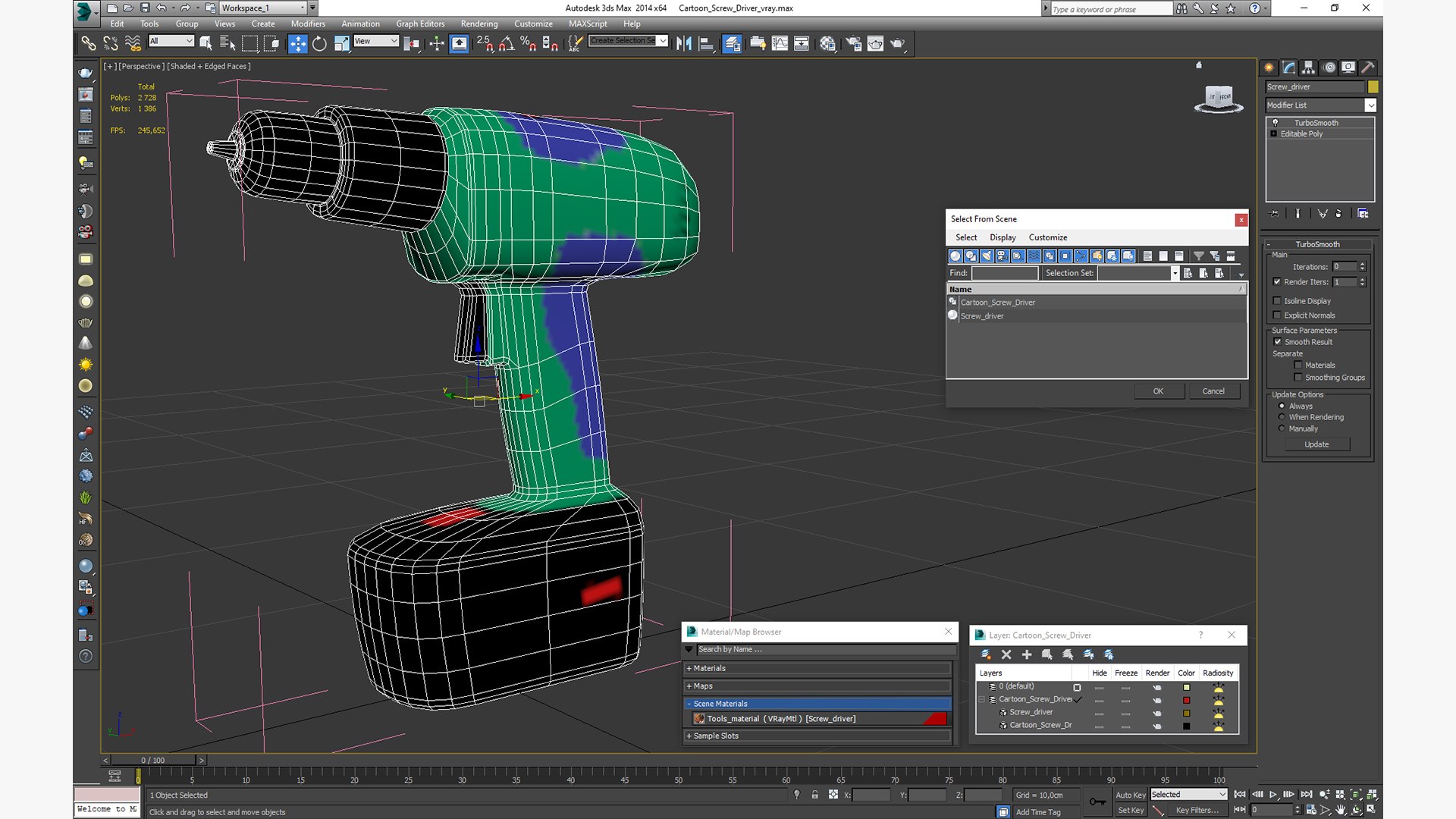The image size is (1456, 819).
Task: Open the MAXScript menu
Action: (x=588, y=24)
